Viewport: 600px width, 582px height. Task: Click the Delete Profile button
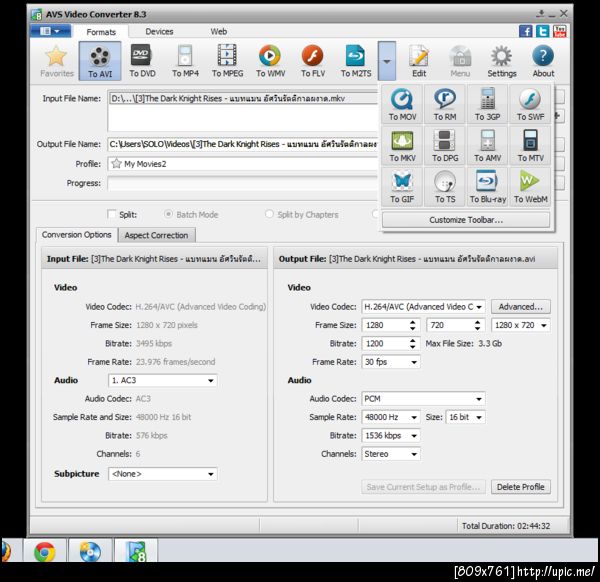[x=520, y=487]
